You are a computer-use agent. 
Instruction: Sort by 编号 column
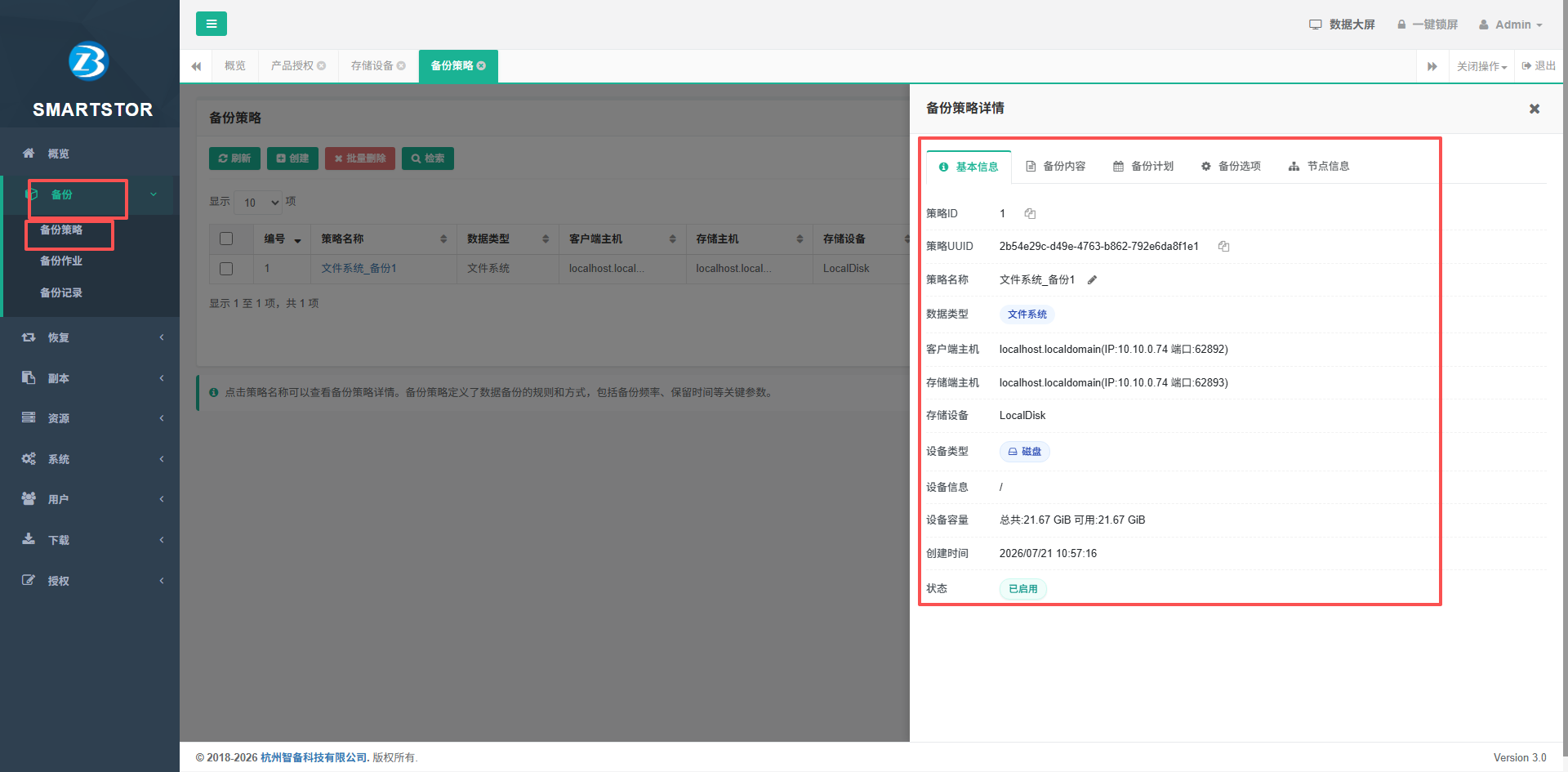coord(282,239)
